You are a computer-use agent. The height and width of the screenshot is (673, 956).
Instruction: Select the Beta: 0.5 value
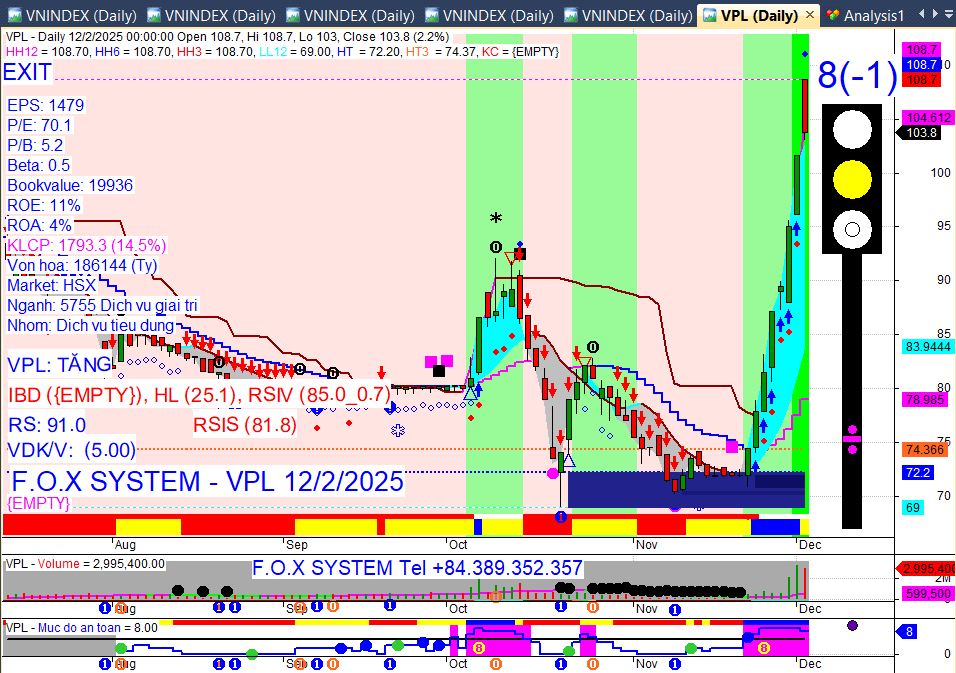click(38, 165)
